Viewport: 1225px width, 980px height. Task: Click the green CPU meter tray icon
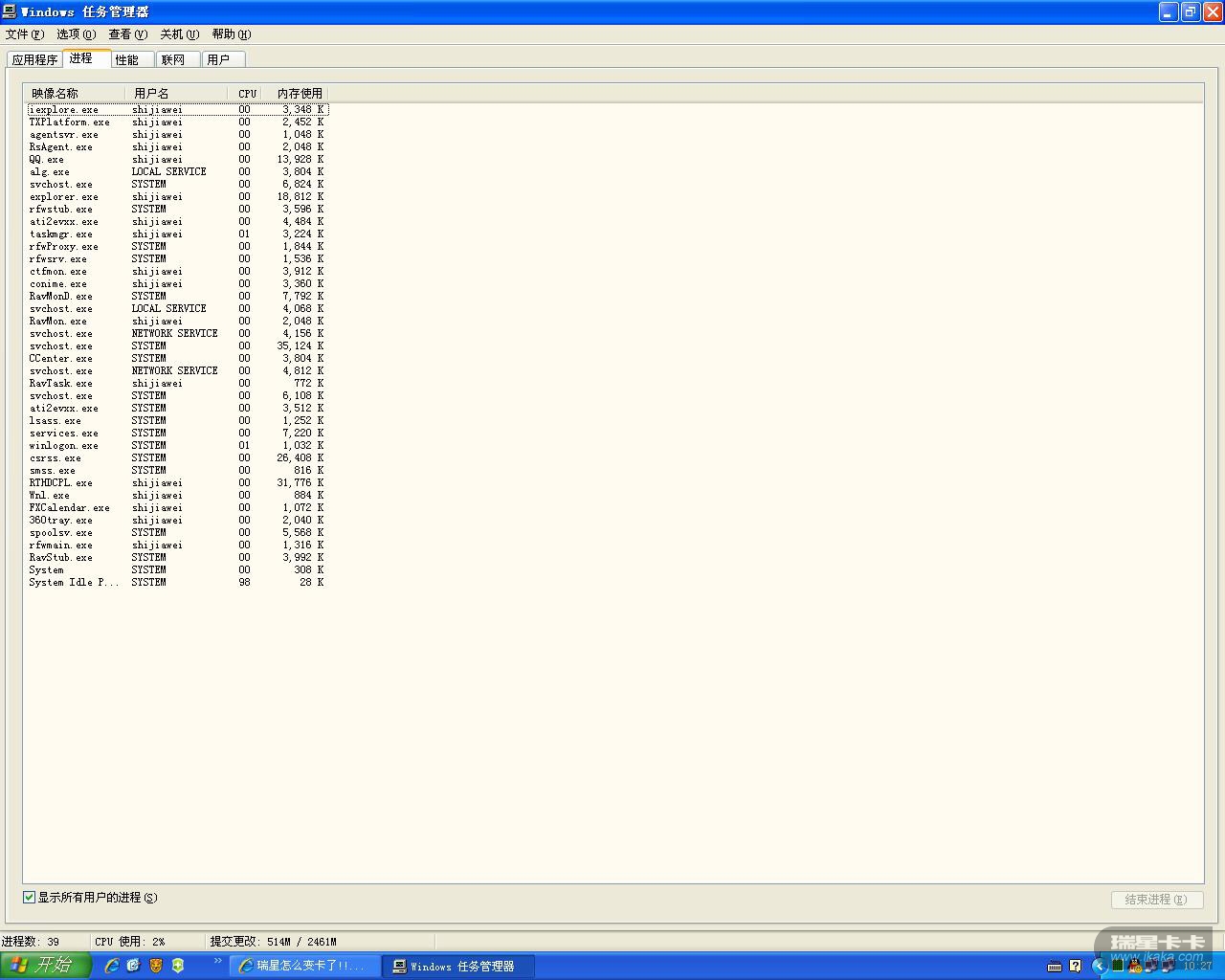[1118, 966]
